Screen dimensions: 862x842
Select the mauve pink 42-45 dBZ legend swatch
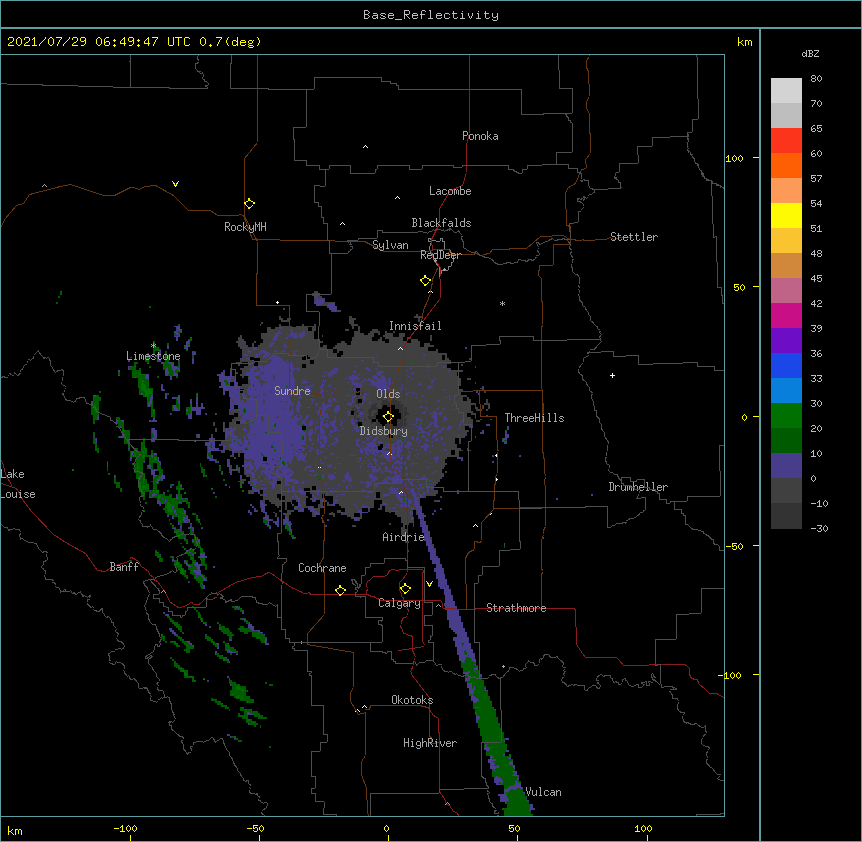click(786, 291)
